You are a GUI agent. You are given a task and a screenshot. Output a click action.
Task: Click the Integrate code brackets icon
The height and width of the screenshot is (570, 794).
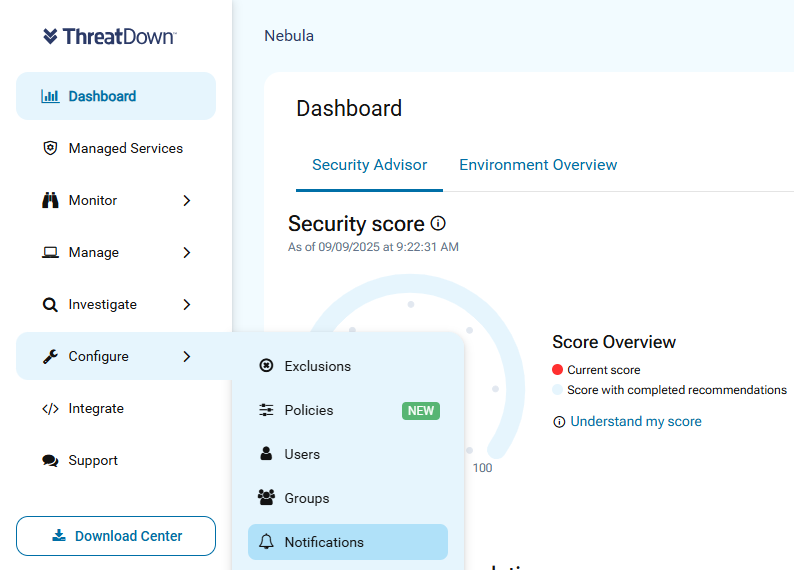point(50,409)
